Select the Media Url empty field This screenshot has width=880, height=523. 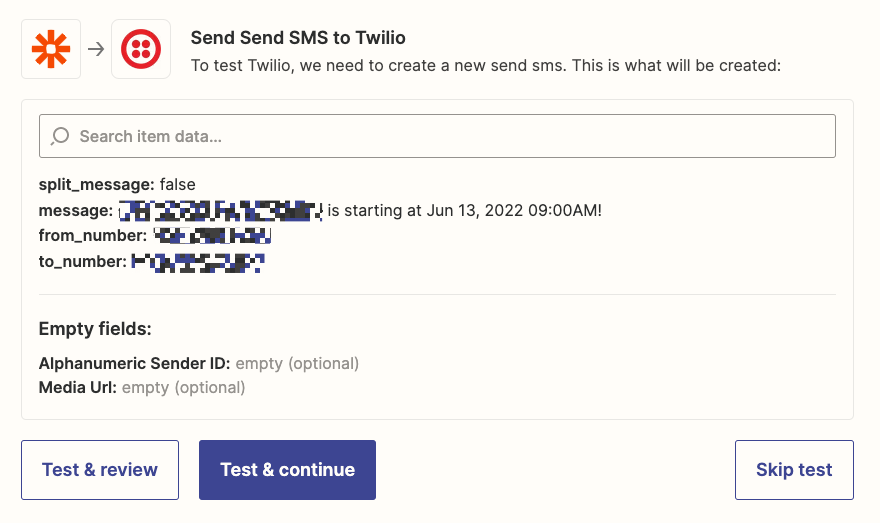pos(183,387)
